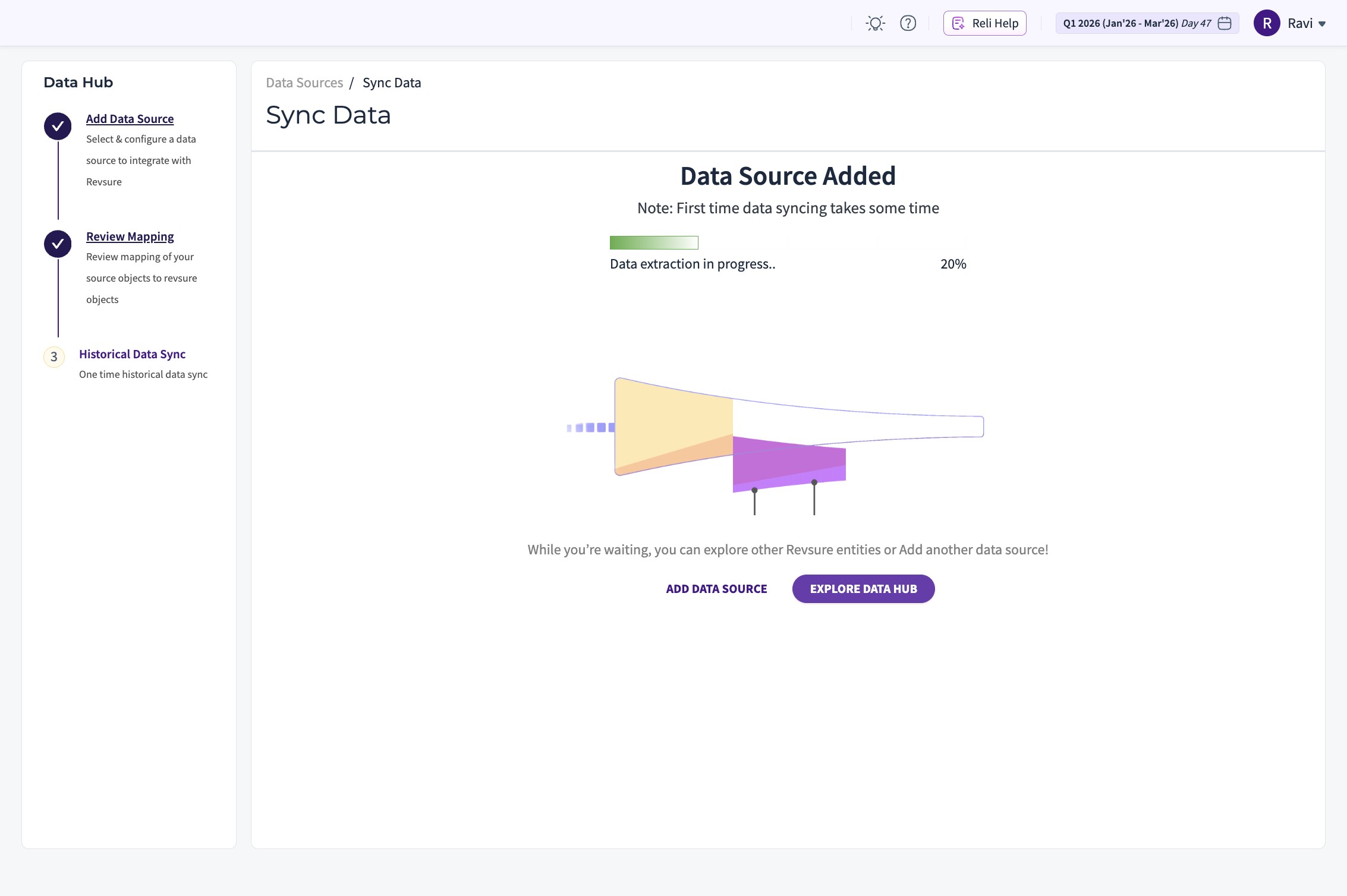
Task: Expand the Ravi account dropdown arrow
Action: pyautogui.click(x=1322, y=24)
